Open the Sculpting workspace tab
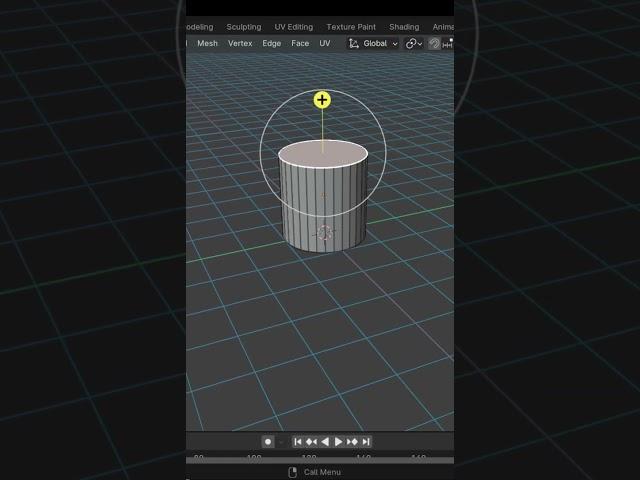 pos(244,27)
